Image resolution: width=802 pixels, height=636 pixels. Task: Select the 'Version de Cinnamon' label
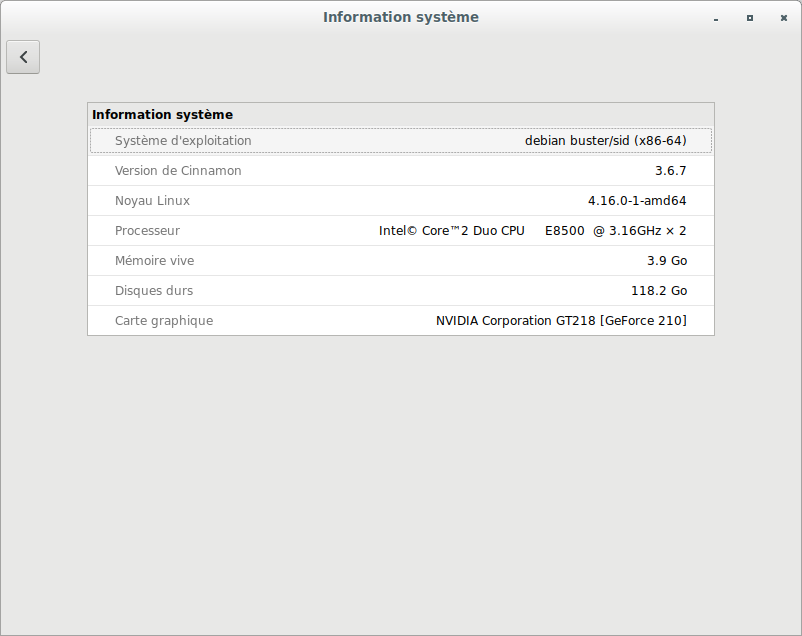178,171
